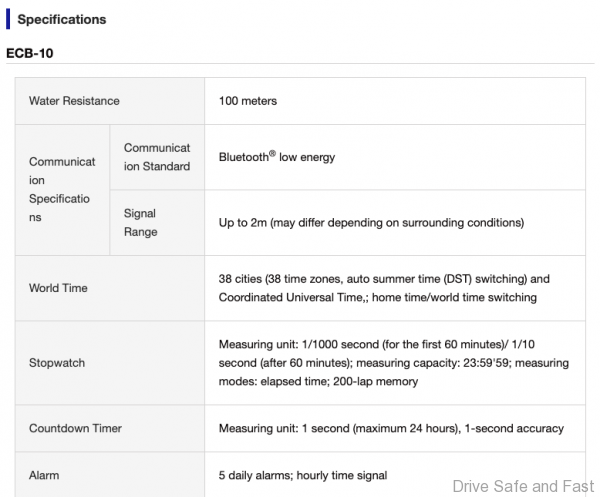Click the Specifications section heading
This screenshot has width=600, height=497.
click(62, 19)
